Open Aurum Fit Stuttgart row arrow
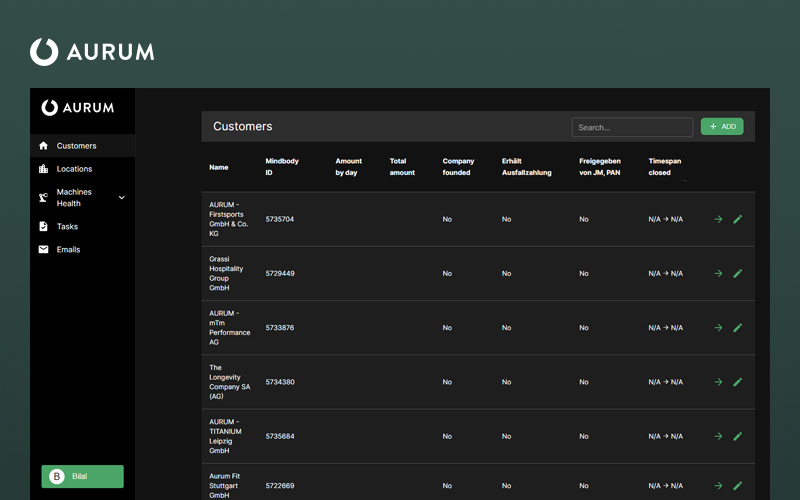Image resolution: width=800 pixels, height=500 pixels. point(718,486)
